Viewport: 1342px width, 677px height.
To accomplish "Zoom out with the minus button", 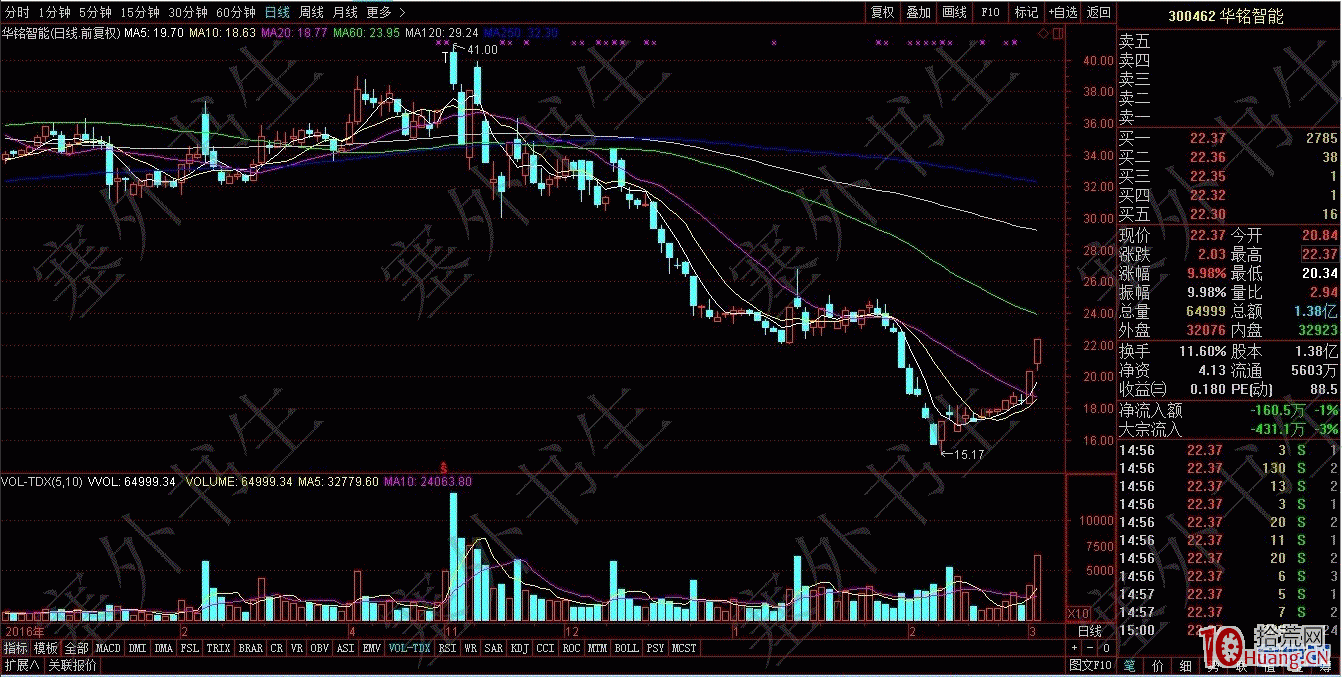I will [1089, 648].
